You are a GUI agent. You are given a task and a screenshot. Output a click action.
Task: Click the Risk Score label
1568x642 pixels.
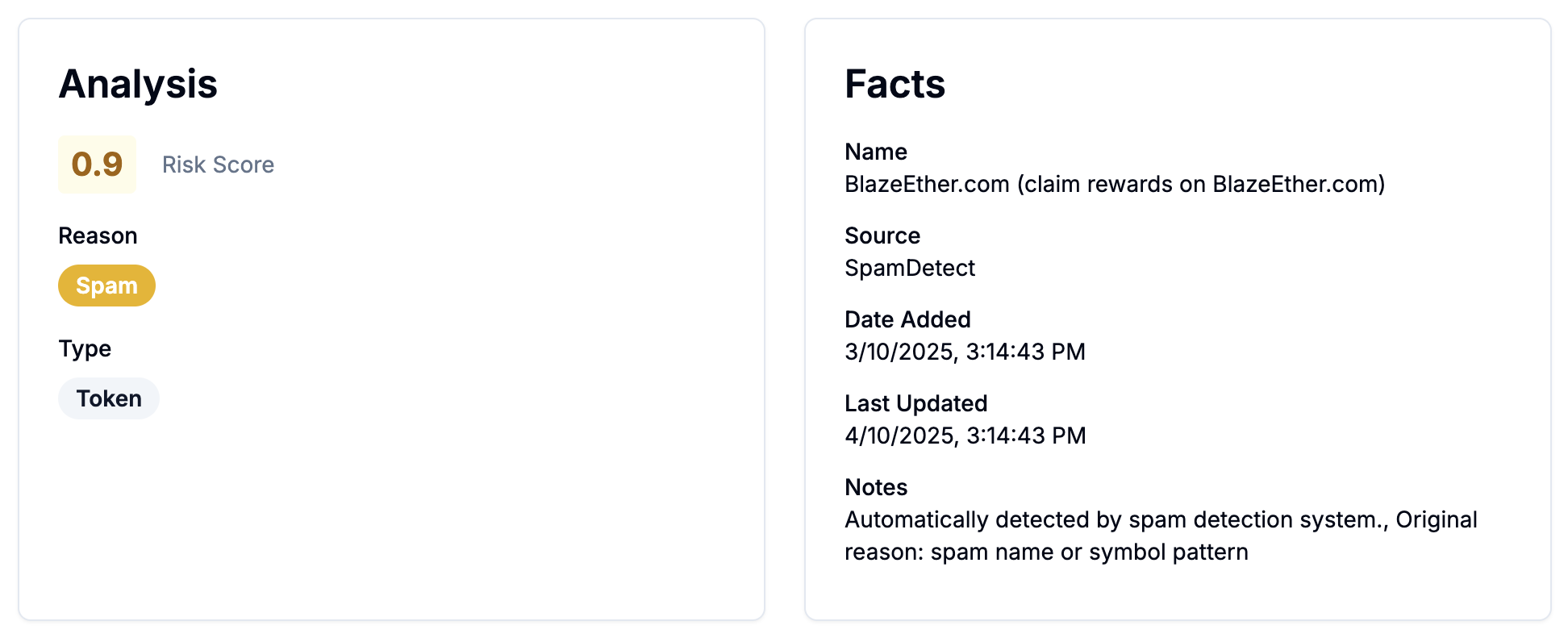(x=218, y=165)
